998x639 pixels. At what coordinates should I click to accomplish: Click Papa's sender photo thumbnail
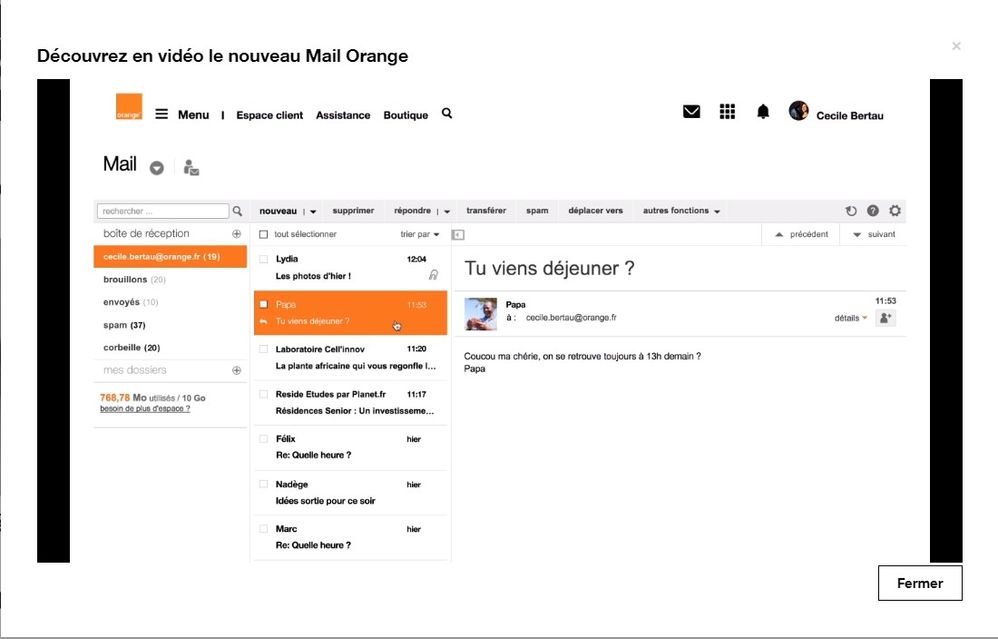[481, 314]
